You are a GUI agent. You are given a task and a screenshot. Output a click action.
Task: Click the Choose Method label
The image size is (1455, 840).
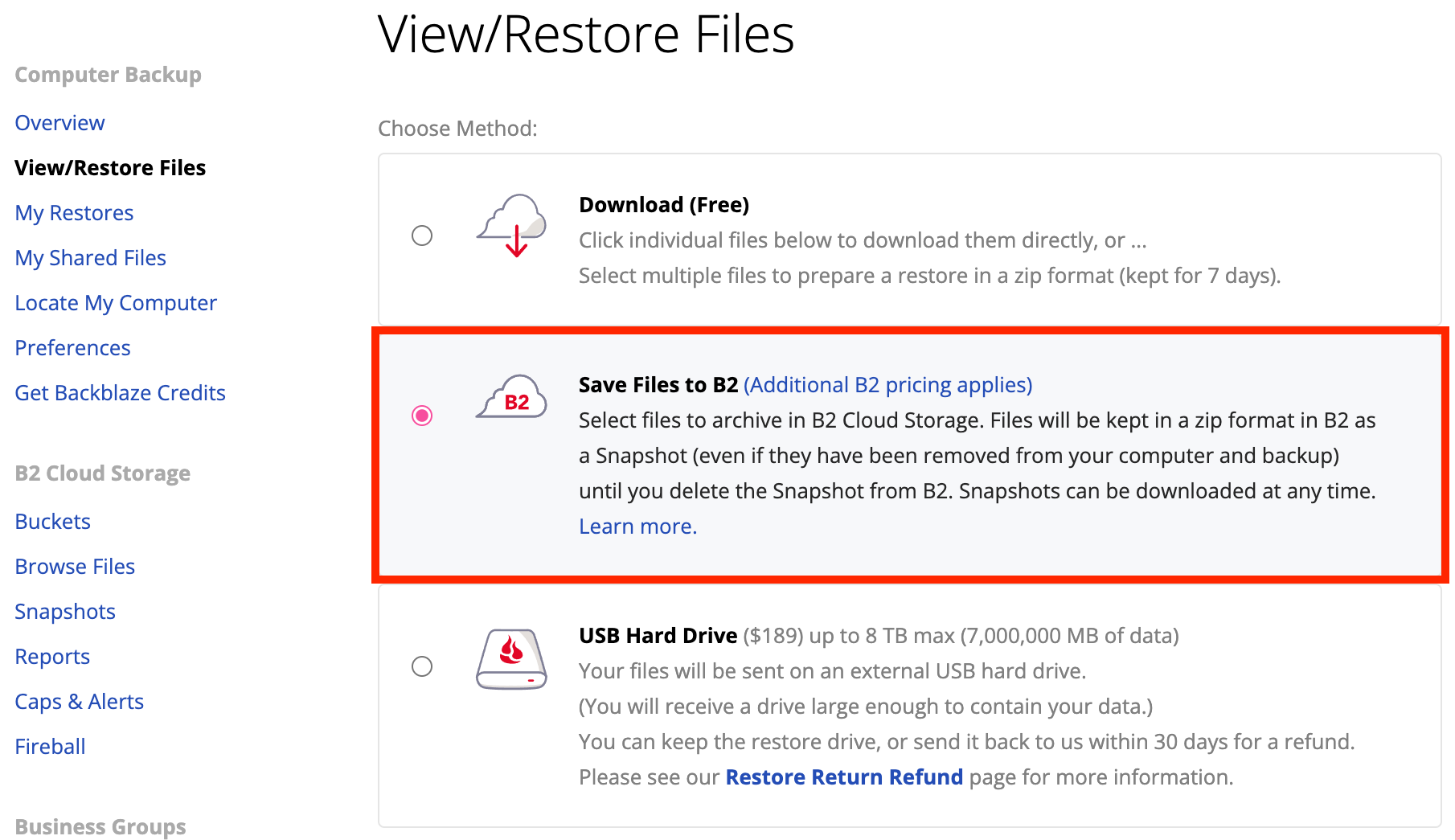point(457,129)
